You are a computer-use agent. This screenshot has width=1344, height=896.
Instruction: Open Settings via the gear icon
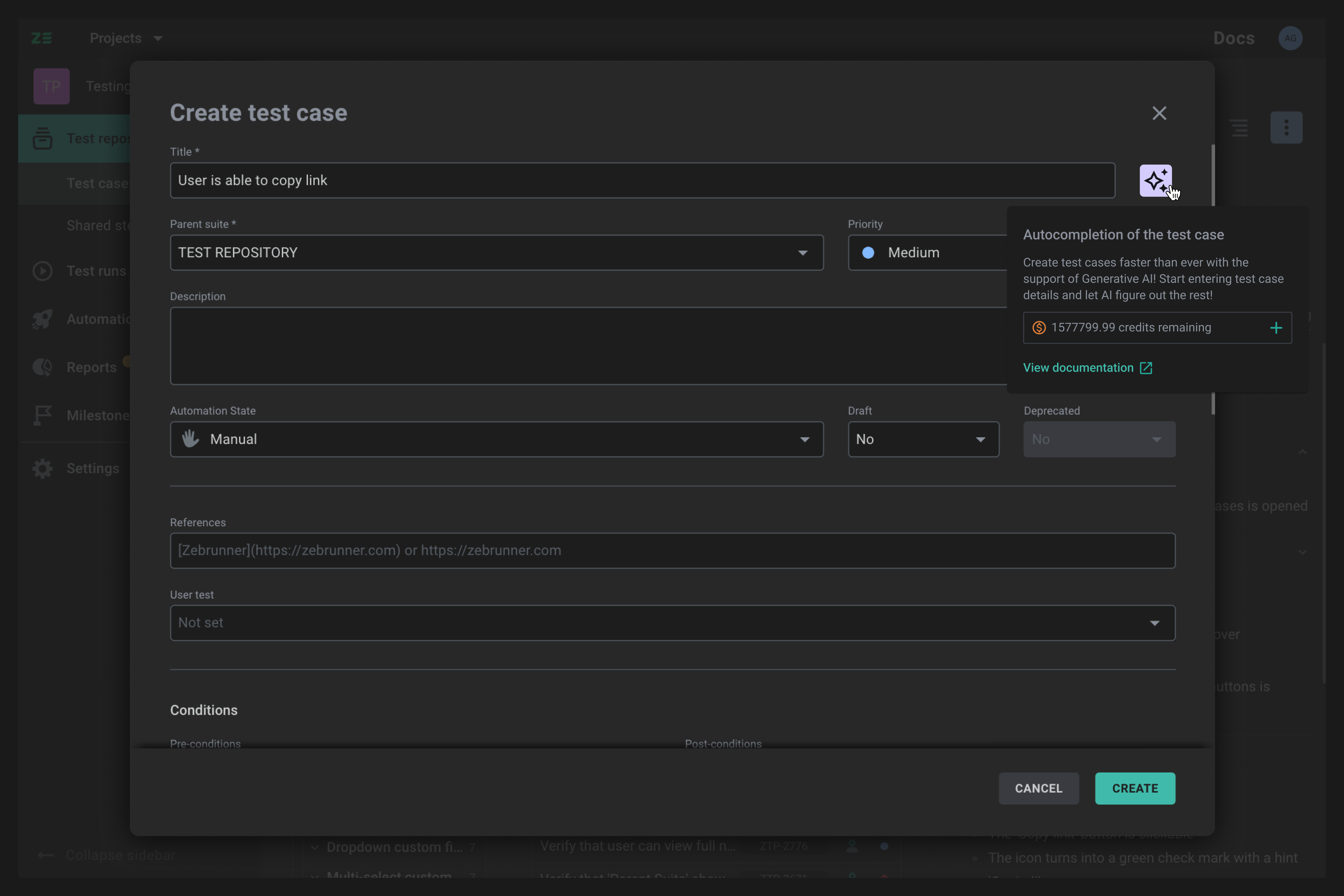[x=42, y=468]
